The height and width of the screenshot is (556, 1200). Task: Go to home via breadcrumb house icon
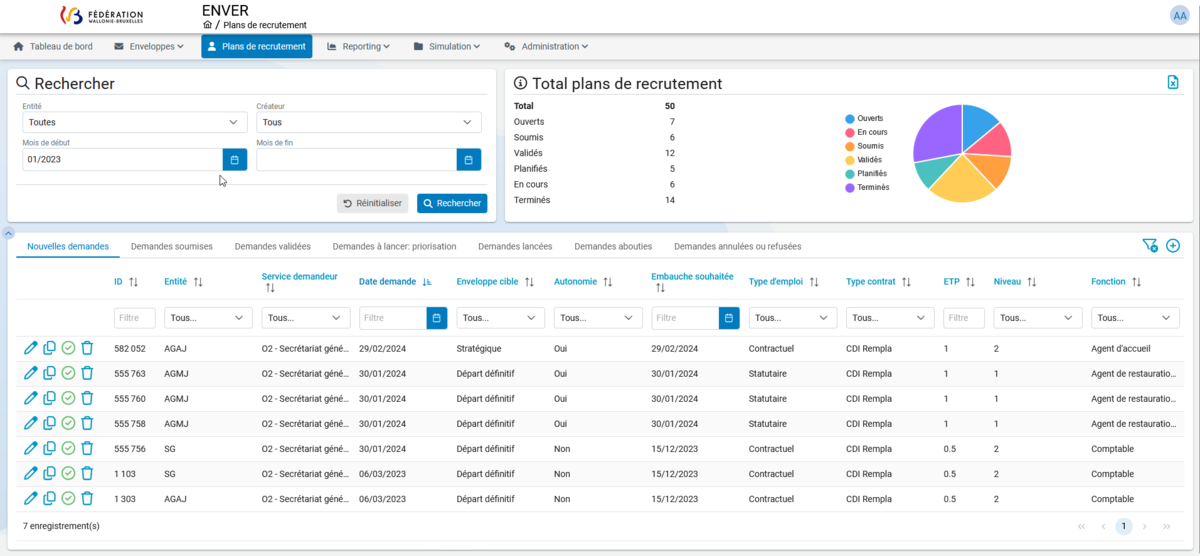[207, 25]
